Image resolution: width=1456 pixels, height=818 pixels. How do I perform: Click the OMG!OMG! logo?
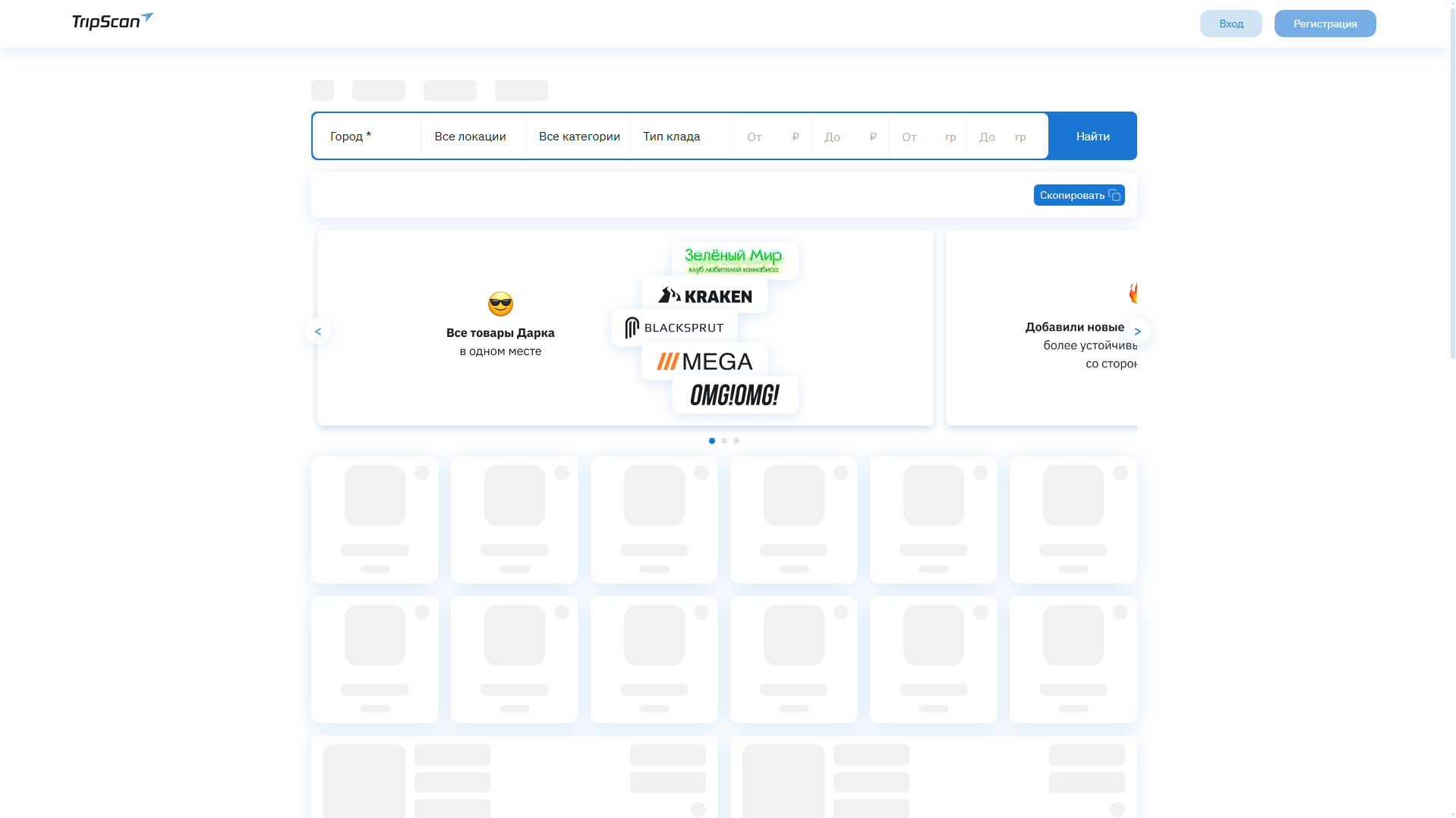point(735,395)
